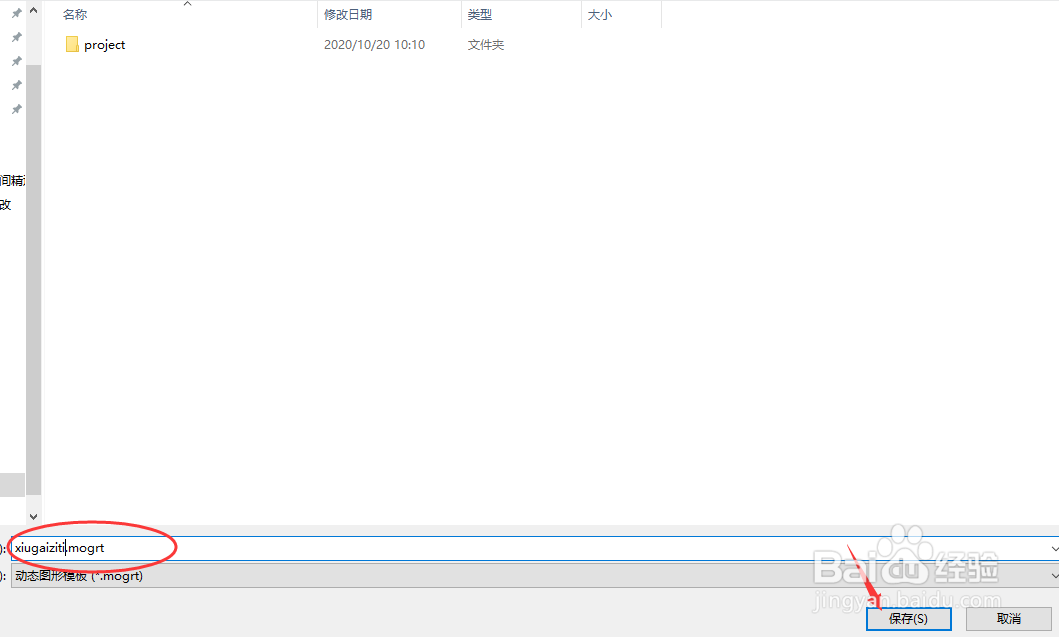Click the third pin icon in the sidebar
Image resolution: width=1059 pixels, height=637 pixels.
point(15,60)
